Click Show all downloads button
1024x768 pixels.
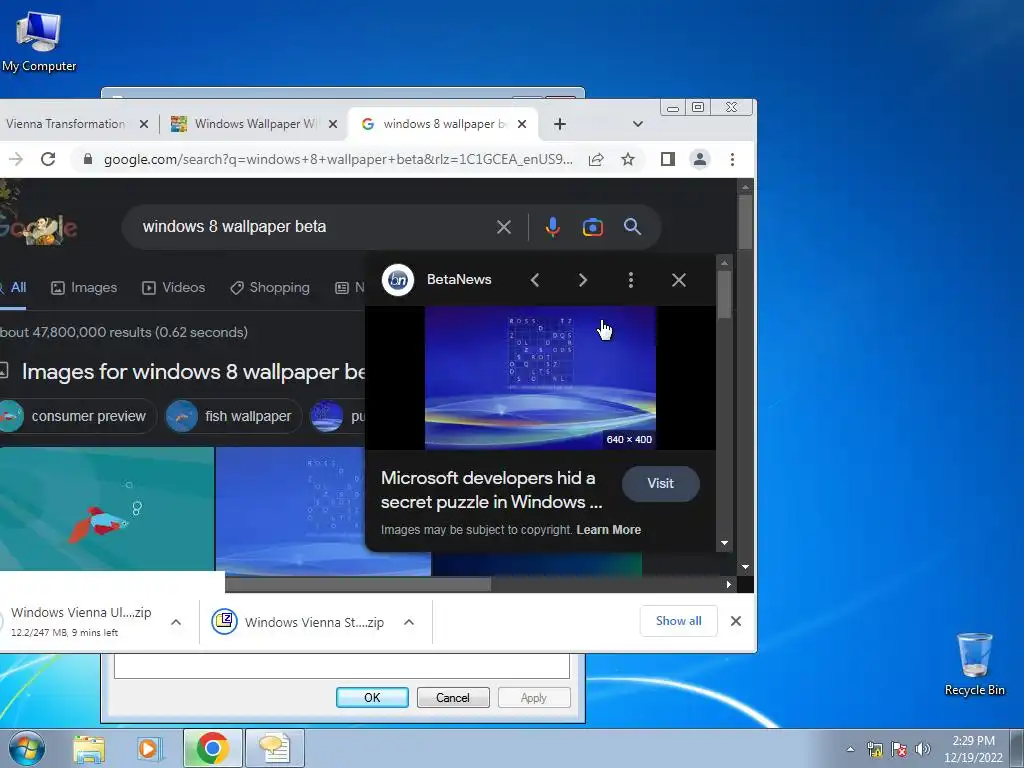(679, 621)
